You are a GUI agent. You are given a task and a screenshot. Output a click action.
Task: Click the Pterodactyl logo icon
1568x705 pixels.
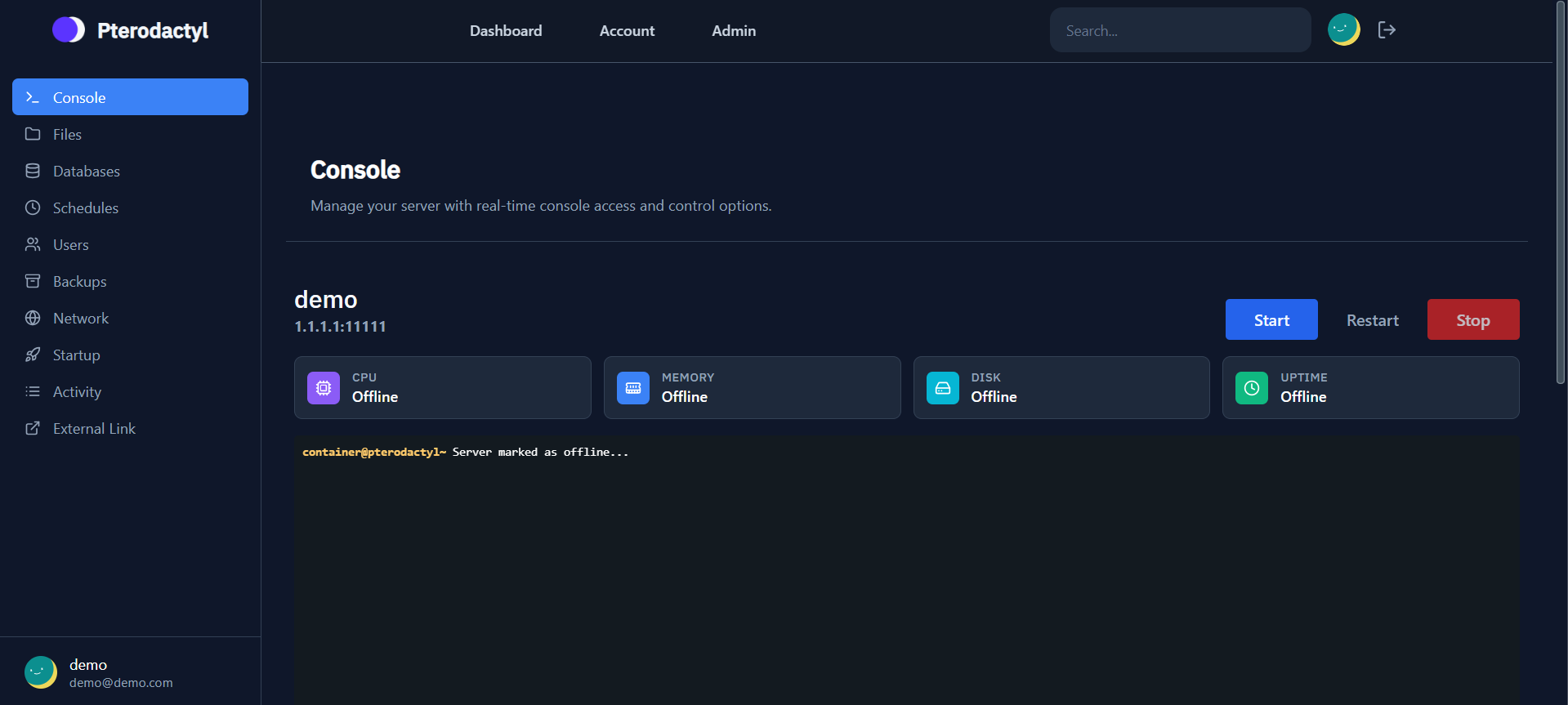pos(69,30)
